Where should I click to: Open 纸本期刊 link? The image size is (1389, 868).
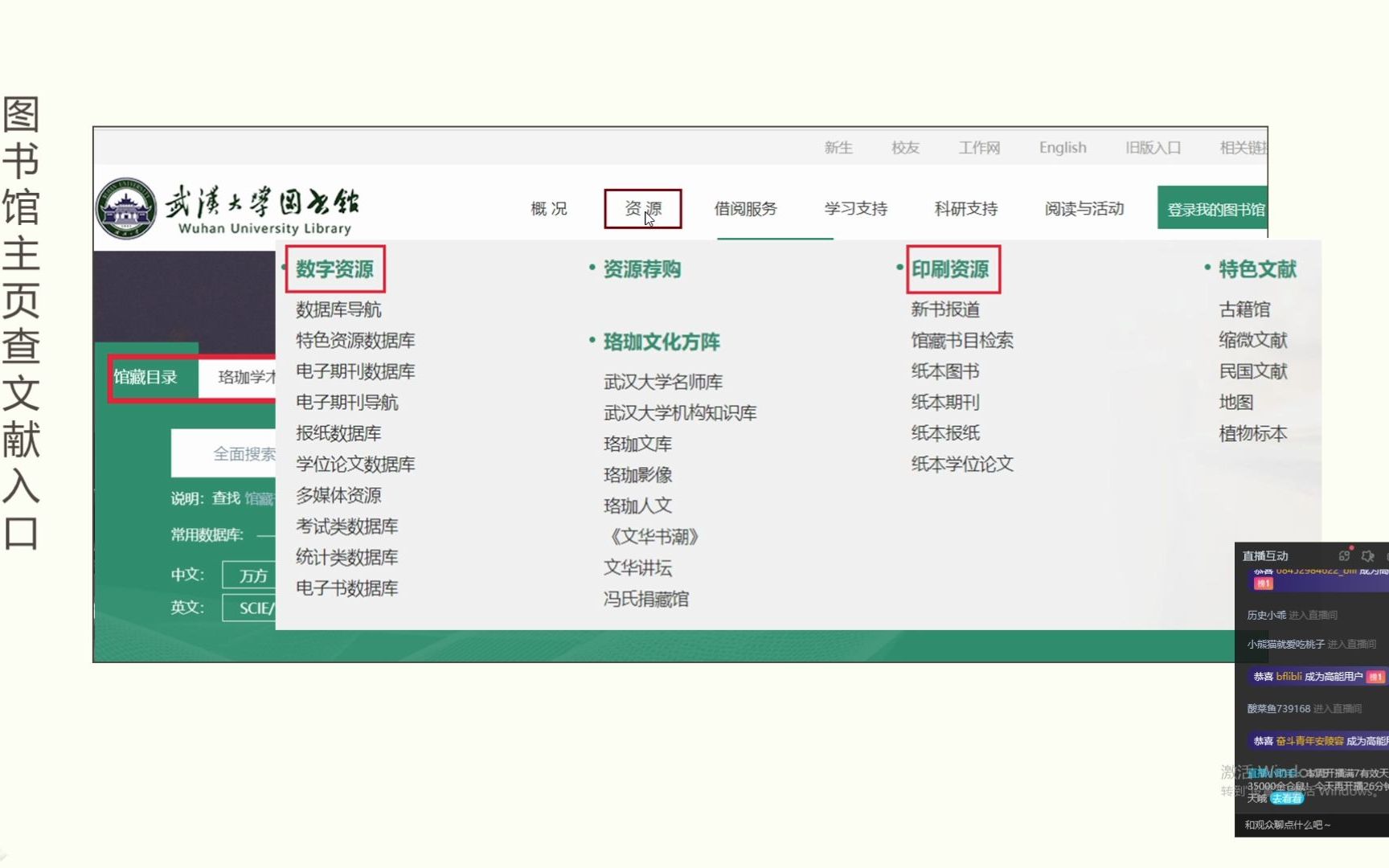[x=945, y=402]
